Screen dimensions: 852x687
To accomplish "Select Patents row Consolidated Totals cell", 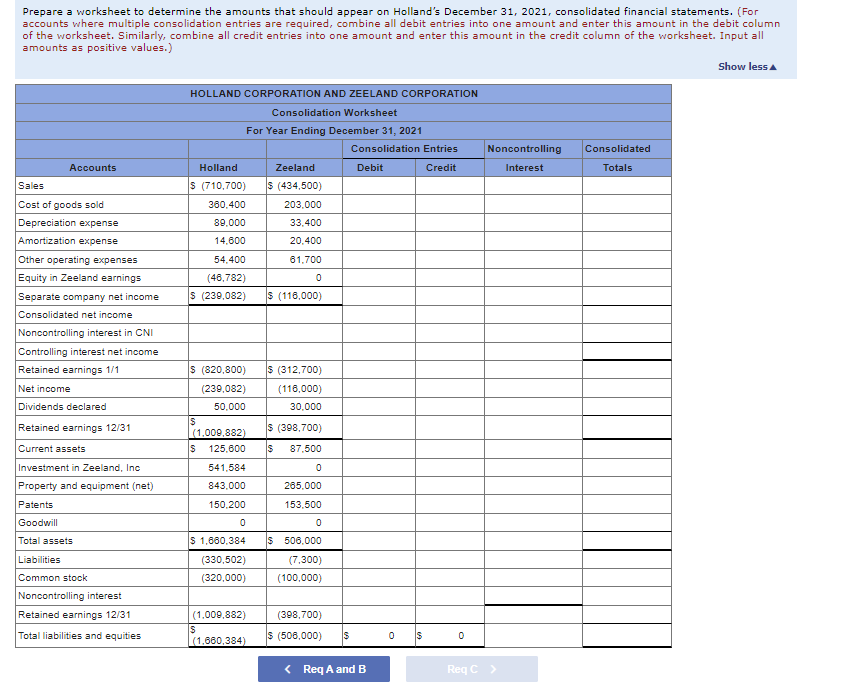I will click(x=627, y=504).
